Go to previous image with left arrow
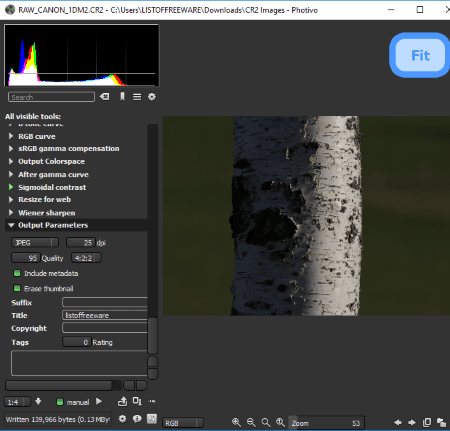Screen dimensions: 450x431 tap(397, 423)
